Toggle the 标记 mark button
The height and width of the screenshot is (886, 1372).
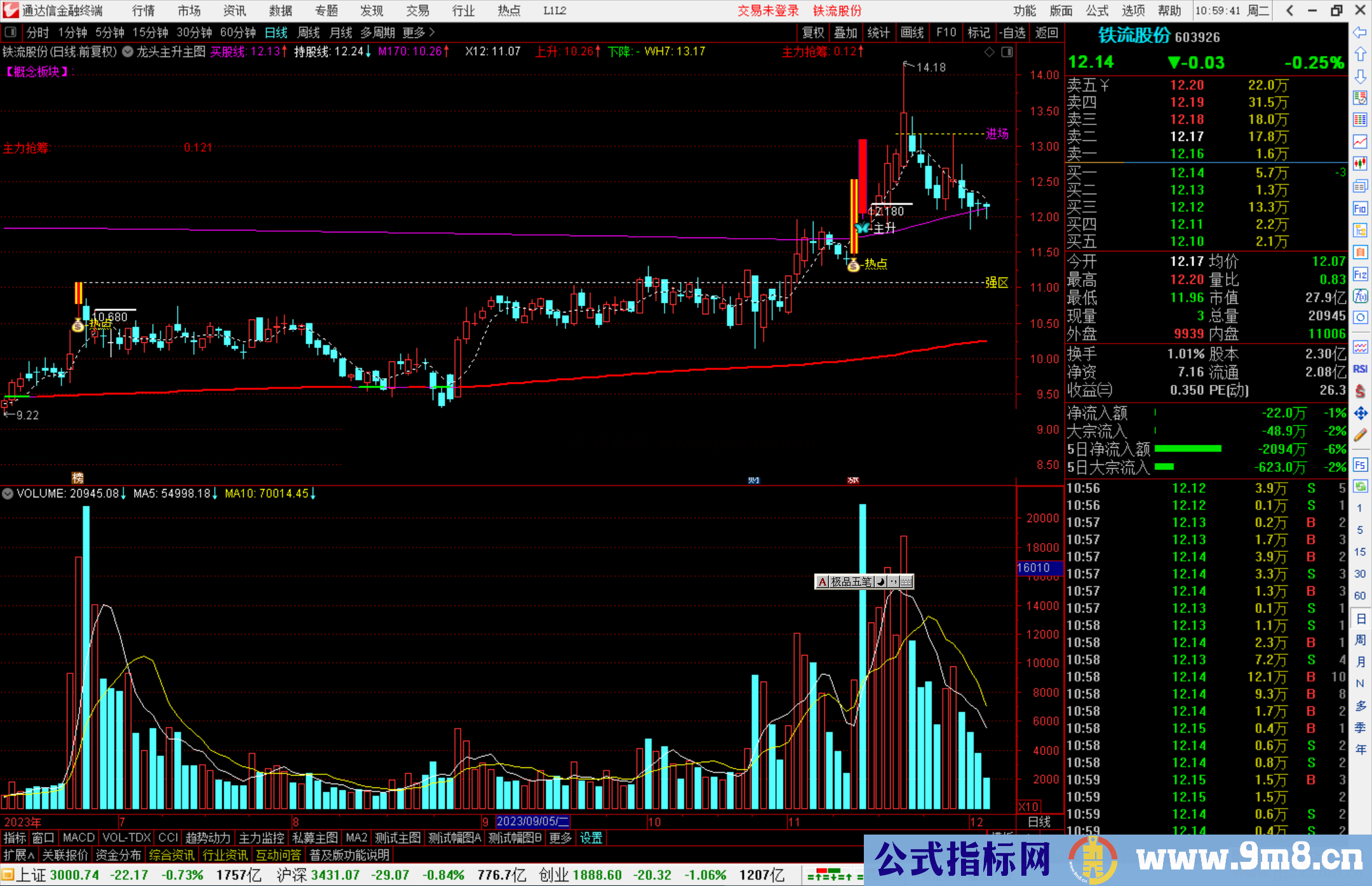pos(978,32)
